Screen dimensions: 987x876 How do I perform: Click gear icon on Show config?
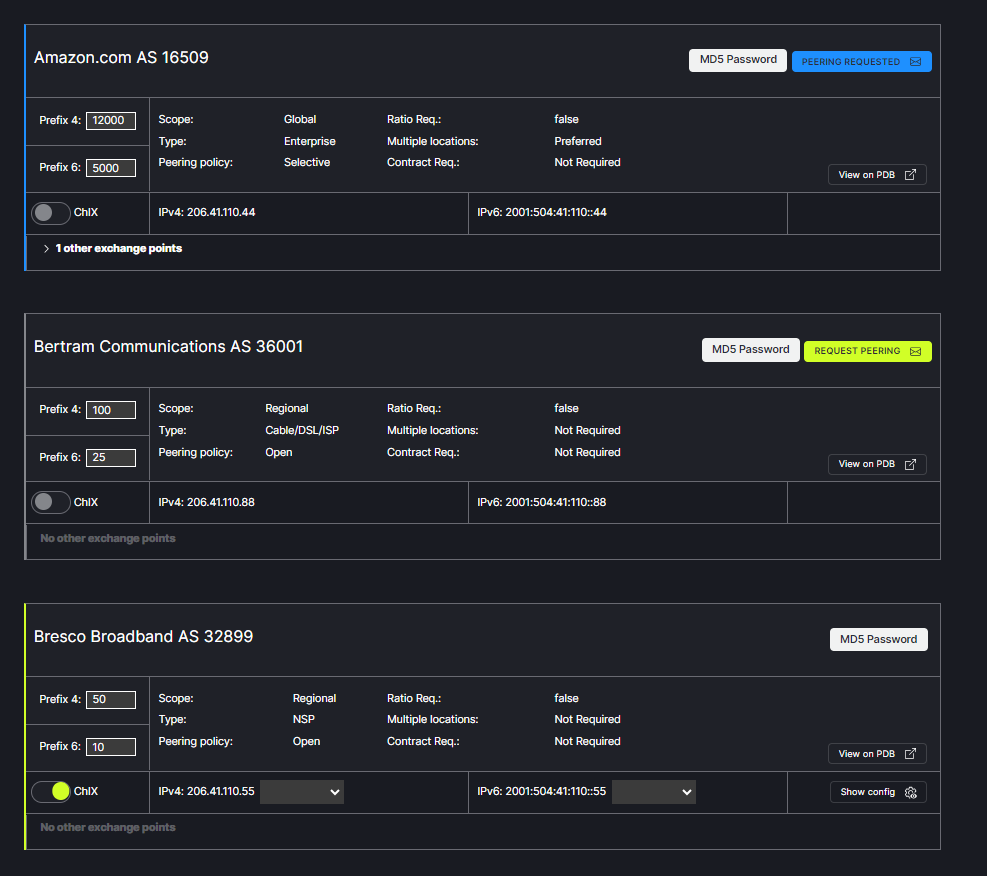coord(910,792)
